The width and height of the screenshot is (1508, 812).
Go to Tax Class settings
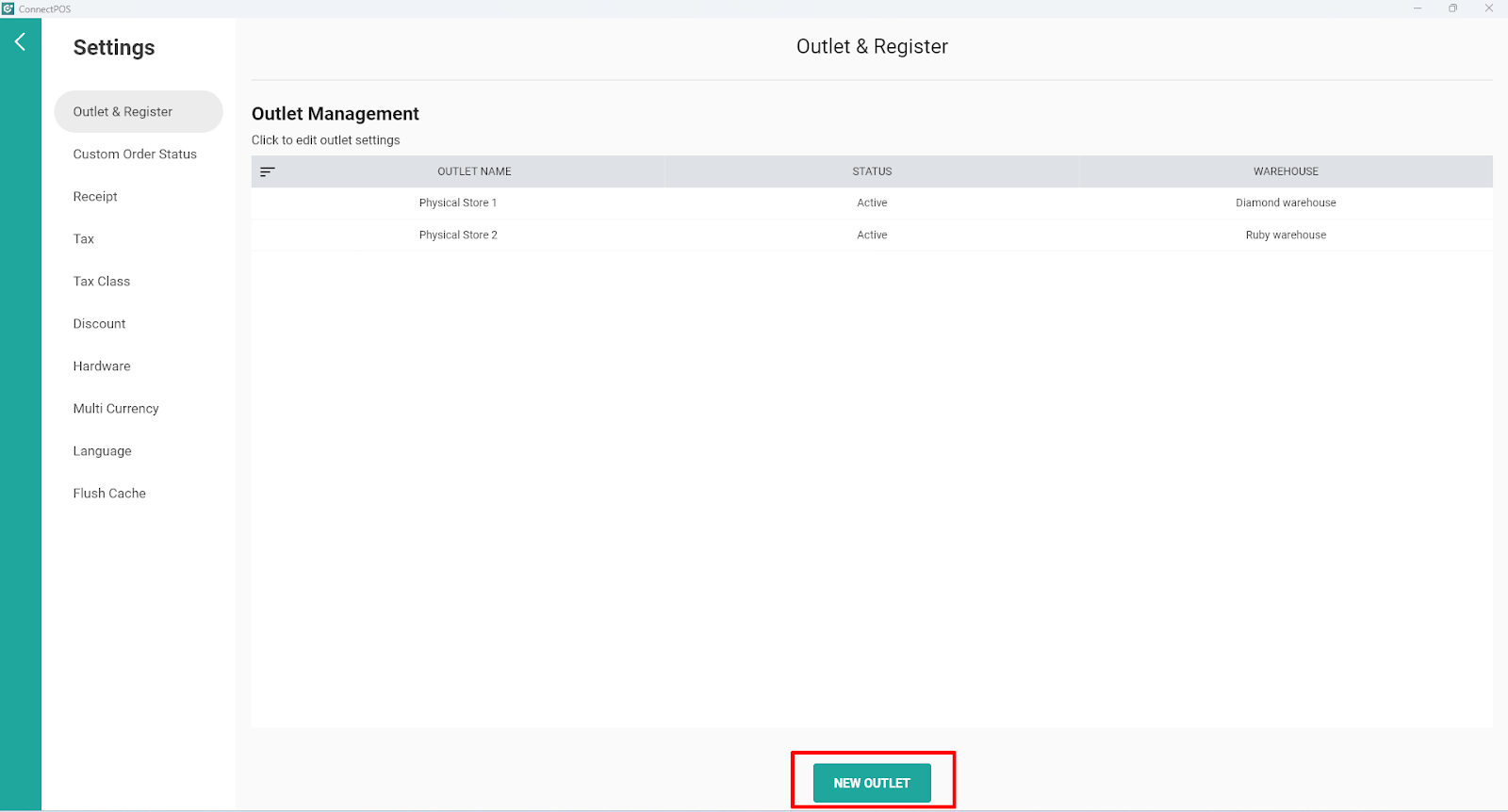coord(102,282)
